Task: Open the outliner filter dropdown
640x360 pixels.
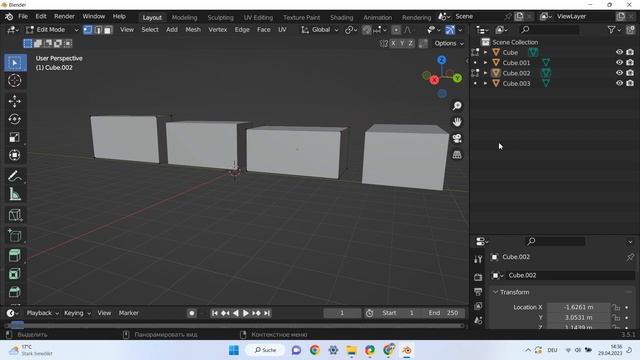Action: click(x=613, y=30)
